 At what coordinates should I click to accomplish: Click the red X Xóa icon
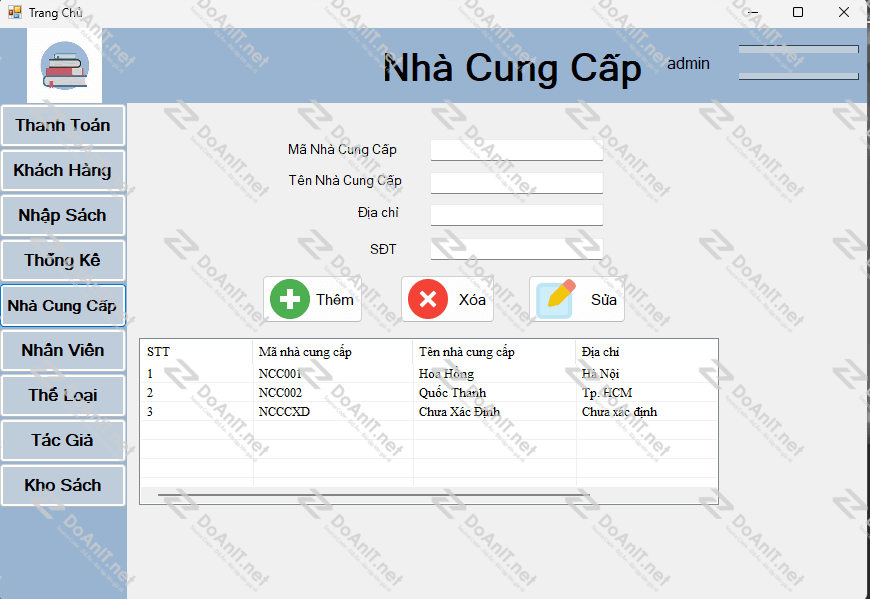pyautogui.click(x=428, y=299)
